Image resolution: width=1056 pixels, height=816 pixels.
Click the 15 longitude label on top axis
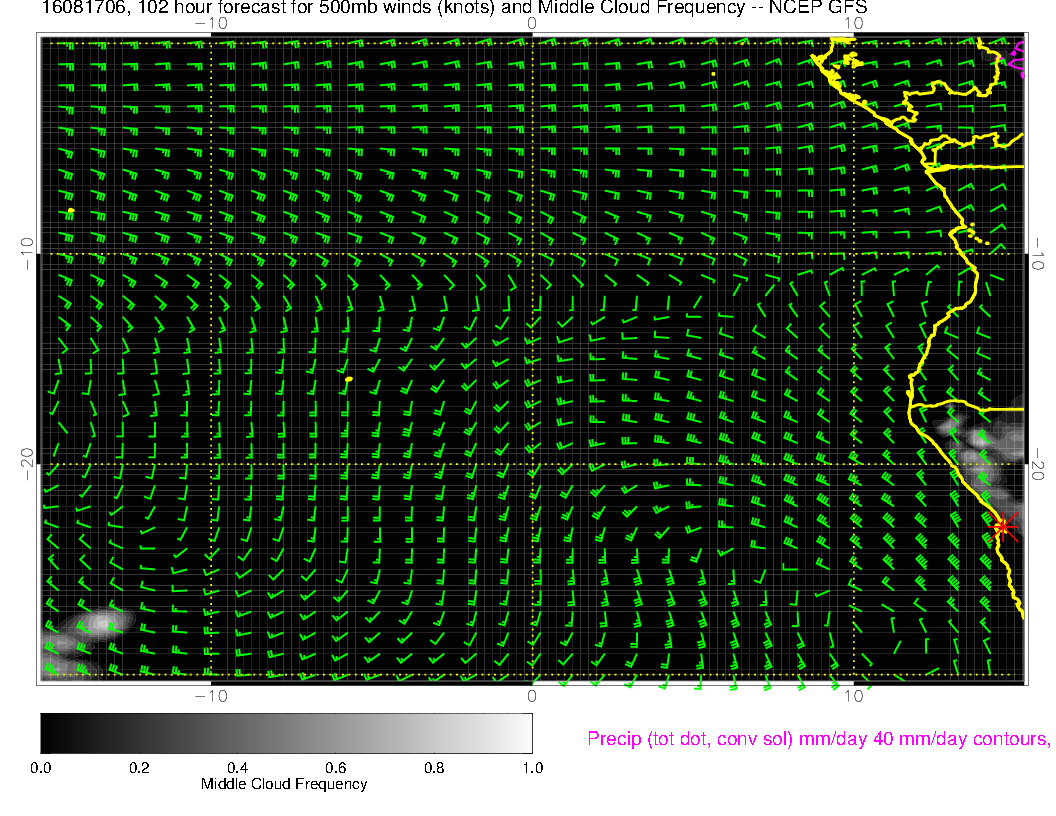point(853,22)
